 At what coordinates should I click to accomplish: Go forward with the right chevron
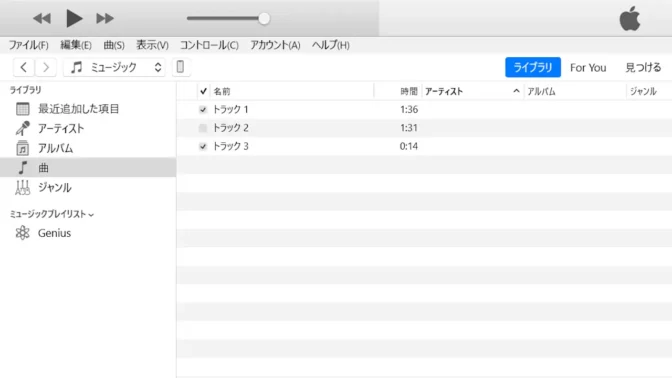[46, 67]
